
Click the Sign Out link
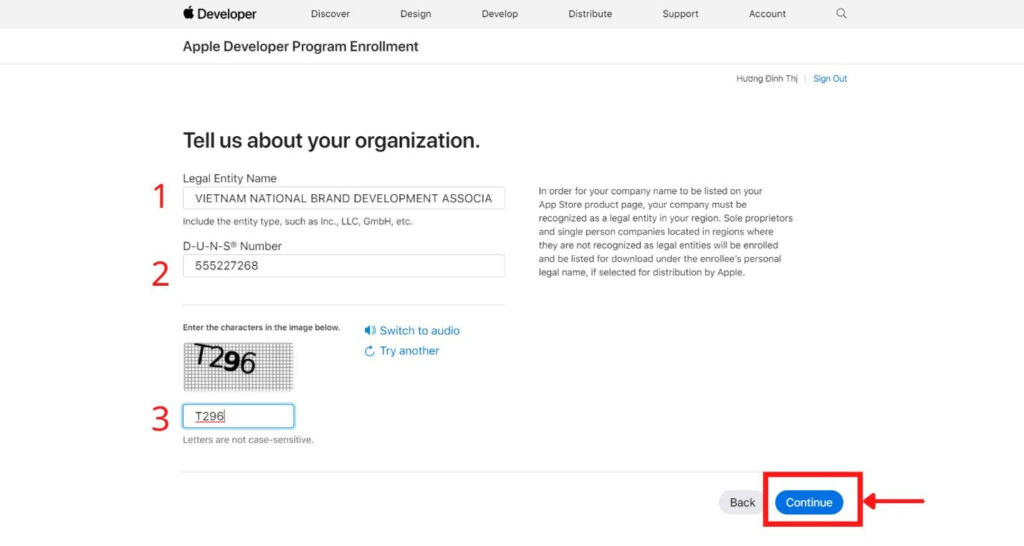[829, 78]
